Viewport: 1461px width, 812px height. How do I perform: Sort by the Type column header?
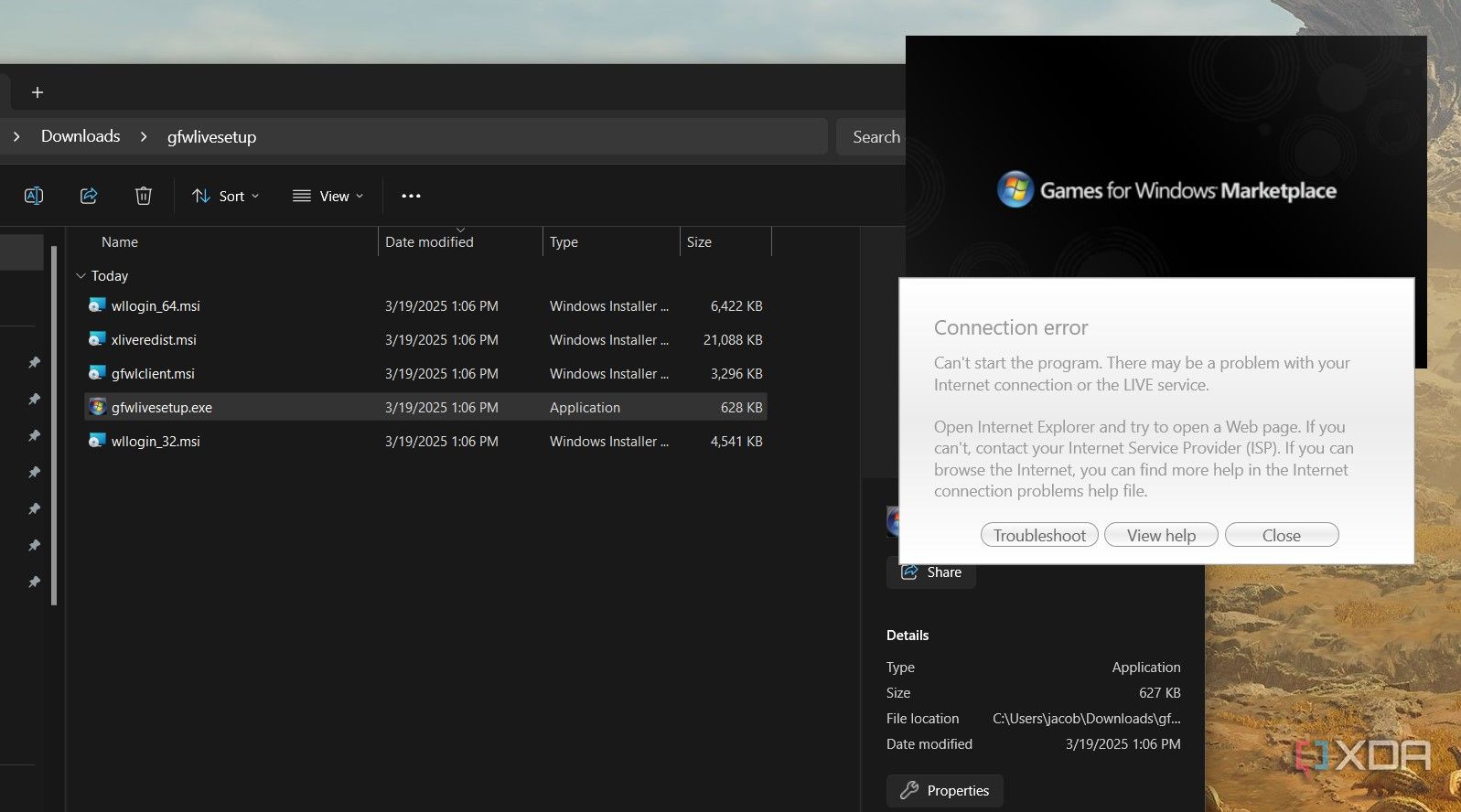[564, 242]
